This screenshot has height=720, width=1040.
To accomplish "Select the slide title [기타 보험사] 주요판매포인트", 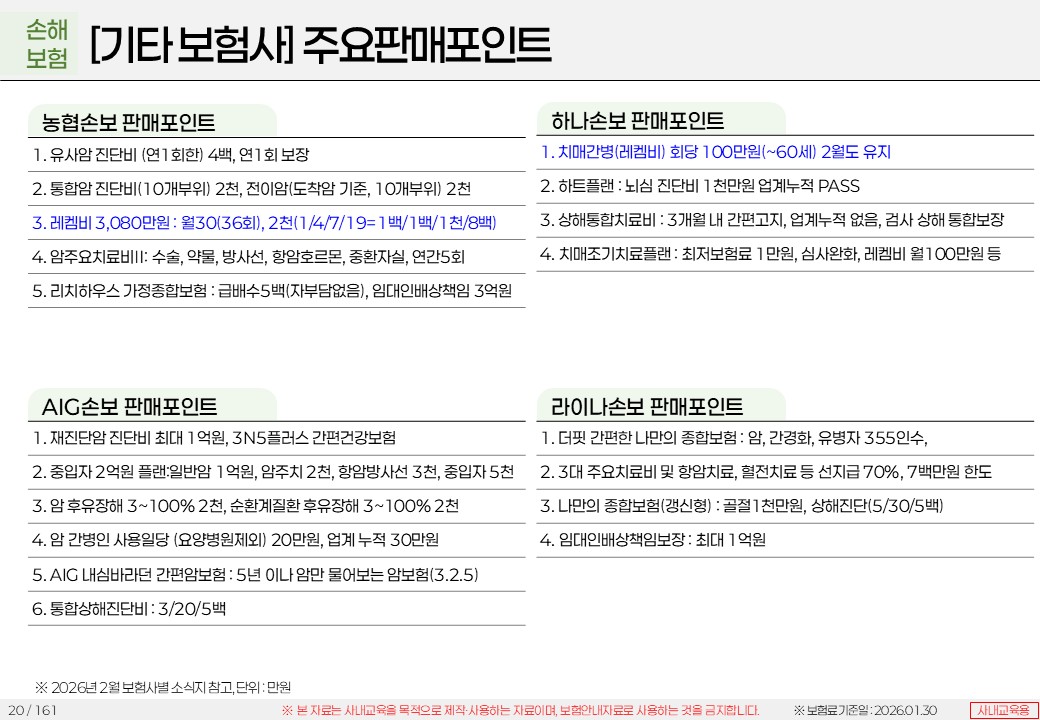I will (x=319, y=44).
